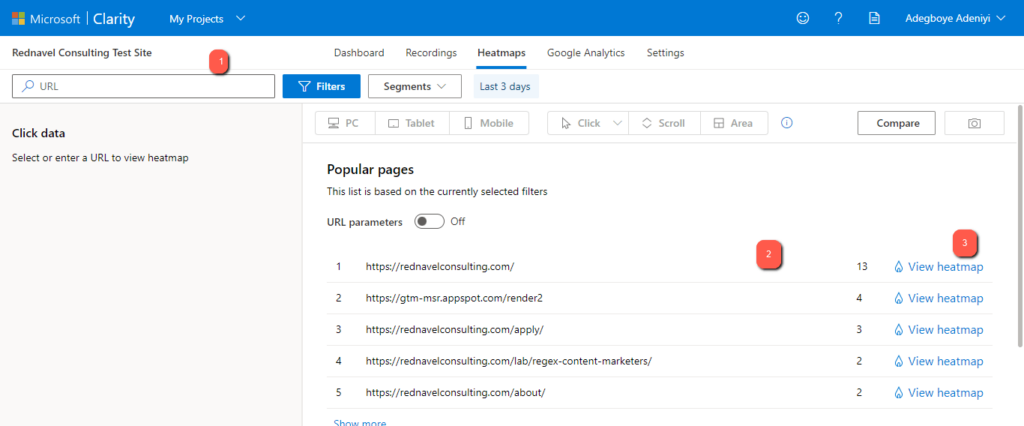
Task: Click the blue Filters button
Action: [322, 86]
